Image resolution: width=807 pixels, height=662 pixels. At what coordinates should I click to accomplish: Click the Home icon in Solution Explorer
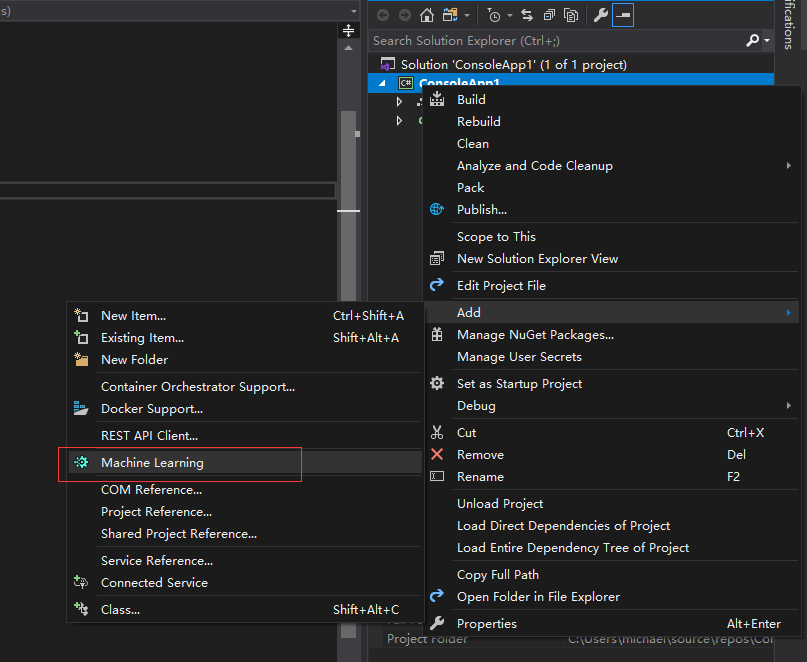(x=427, y=15)
